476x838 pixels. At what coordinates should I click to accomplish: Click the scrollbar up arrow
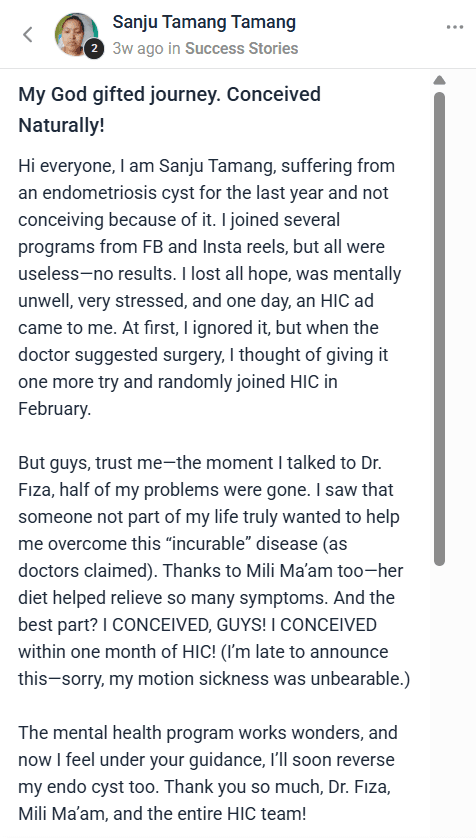439,80
